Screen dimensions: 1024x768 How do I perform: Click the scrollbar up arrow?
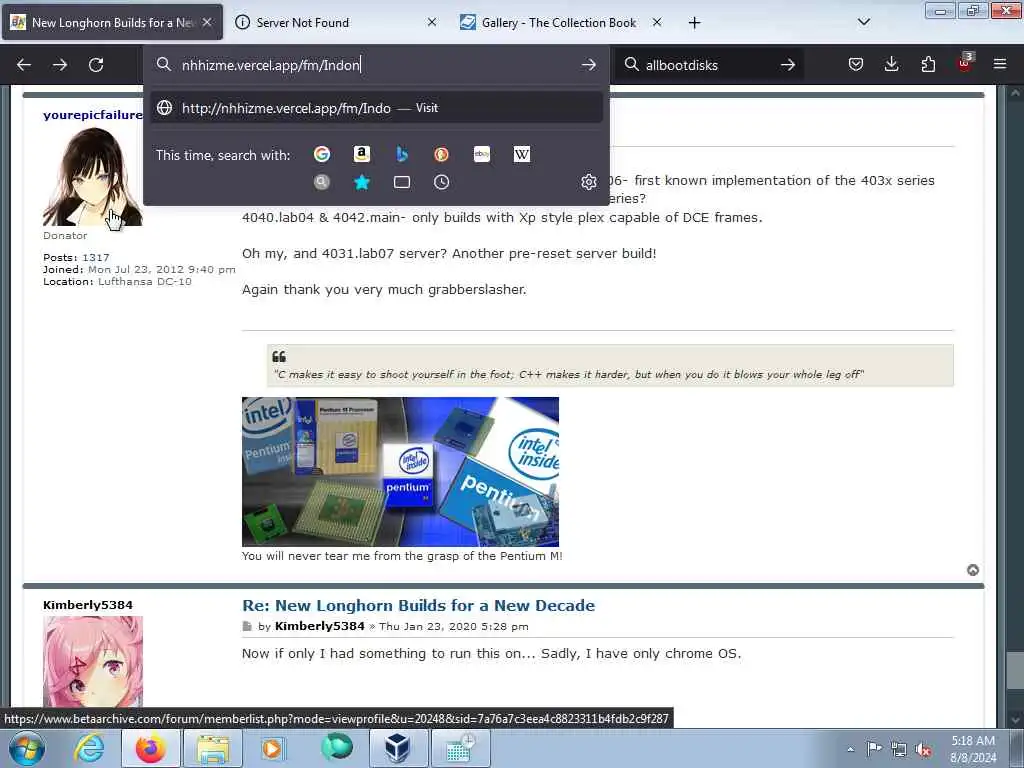tap(1015, 93)
